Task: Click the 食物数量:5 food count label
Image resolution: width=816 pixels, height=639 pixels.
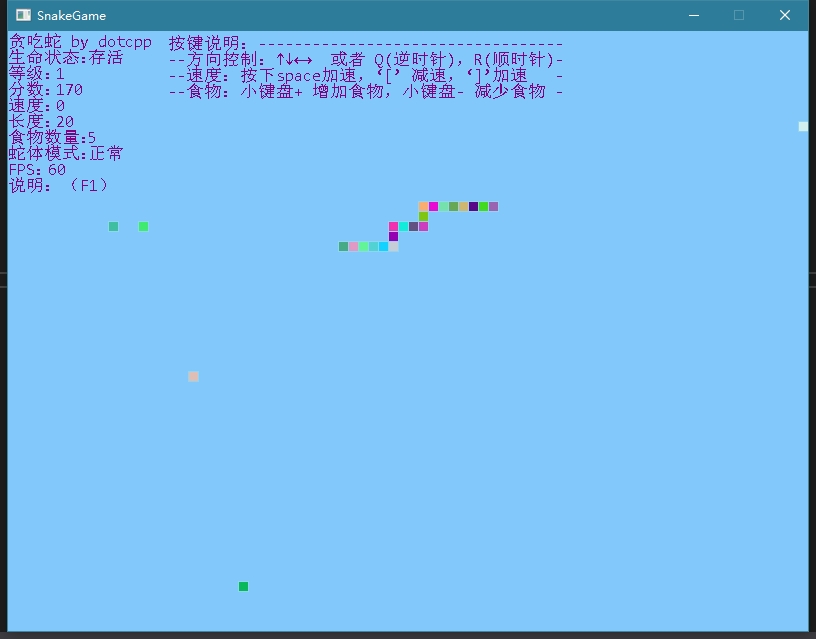Action: coord(52,138)
